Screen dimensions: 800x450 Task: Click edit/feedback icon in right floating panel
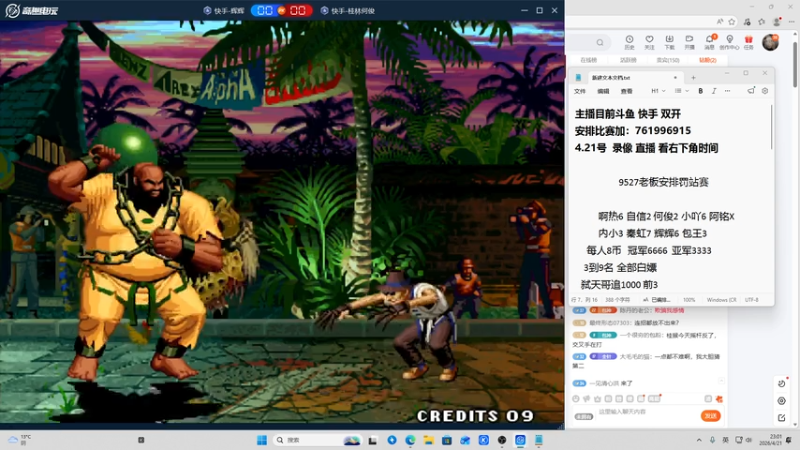click(x=781, y=418)
